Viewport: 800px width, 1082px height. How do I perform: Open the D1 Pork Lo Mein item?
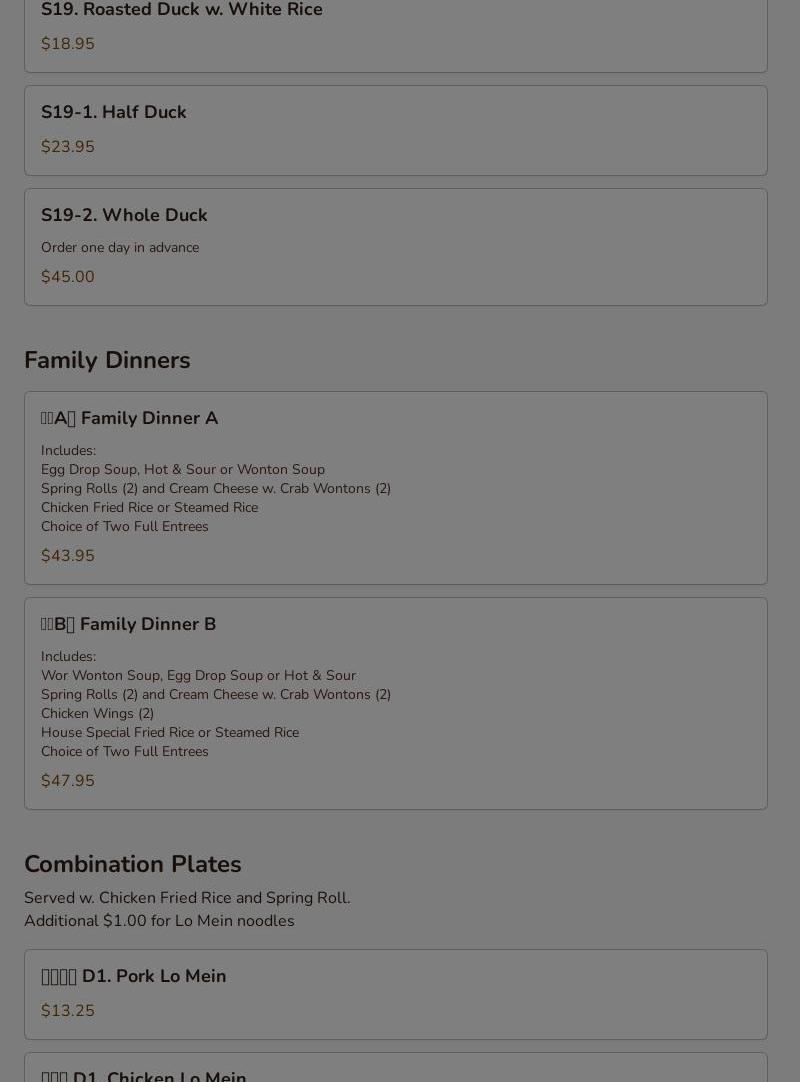click(x=396, y=994)
